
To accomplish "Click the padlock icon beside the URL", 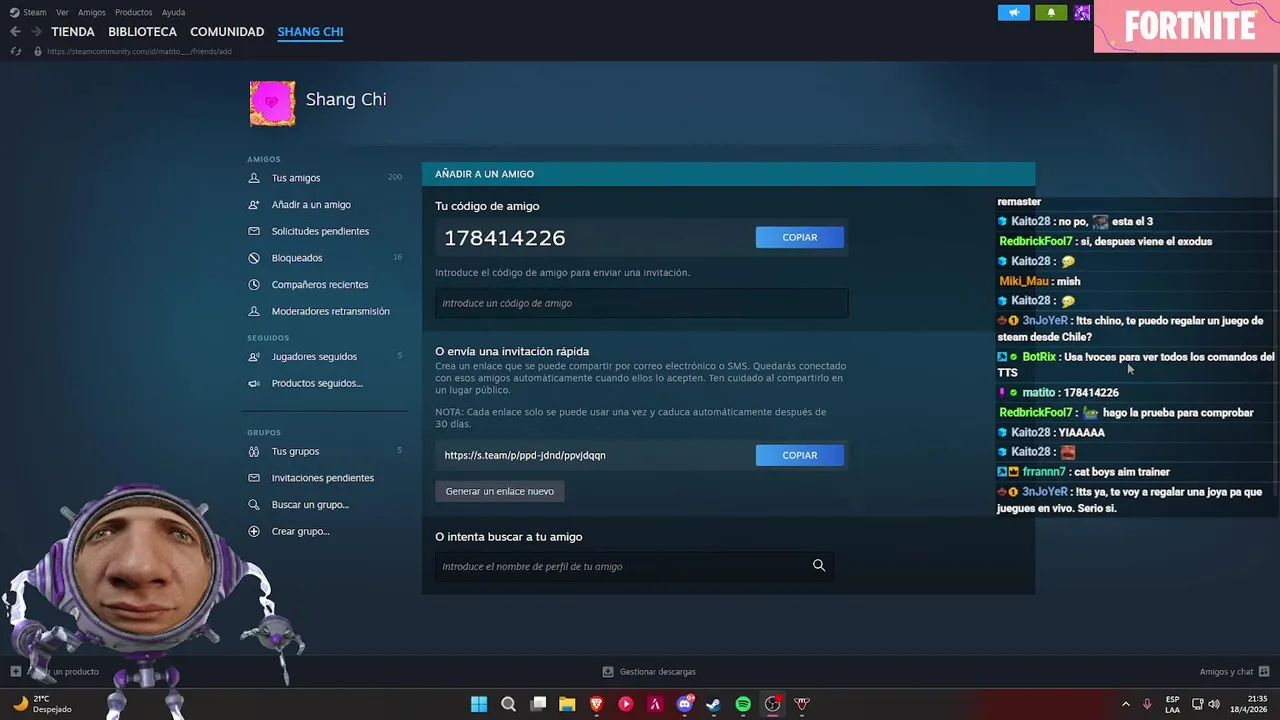I will pos(38,51).
